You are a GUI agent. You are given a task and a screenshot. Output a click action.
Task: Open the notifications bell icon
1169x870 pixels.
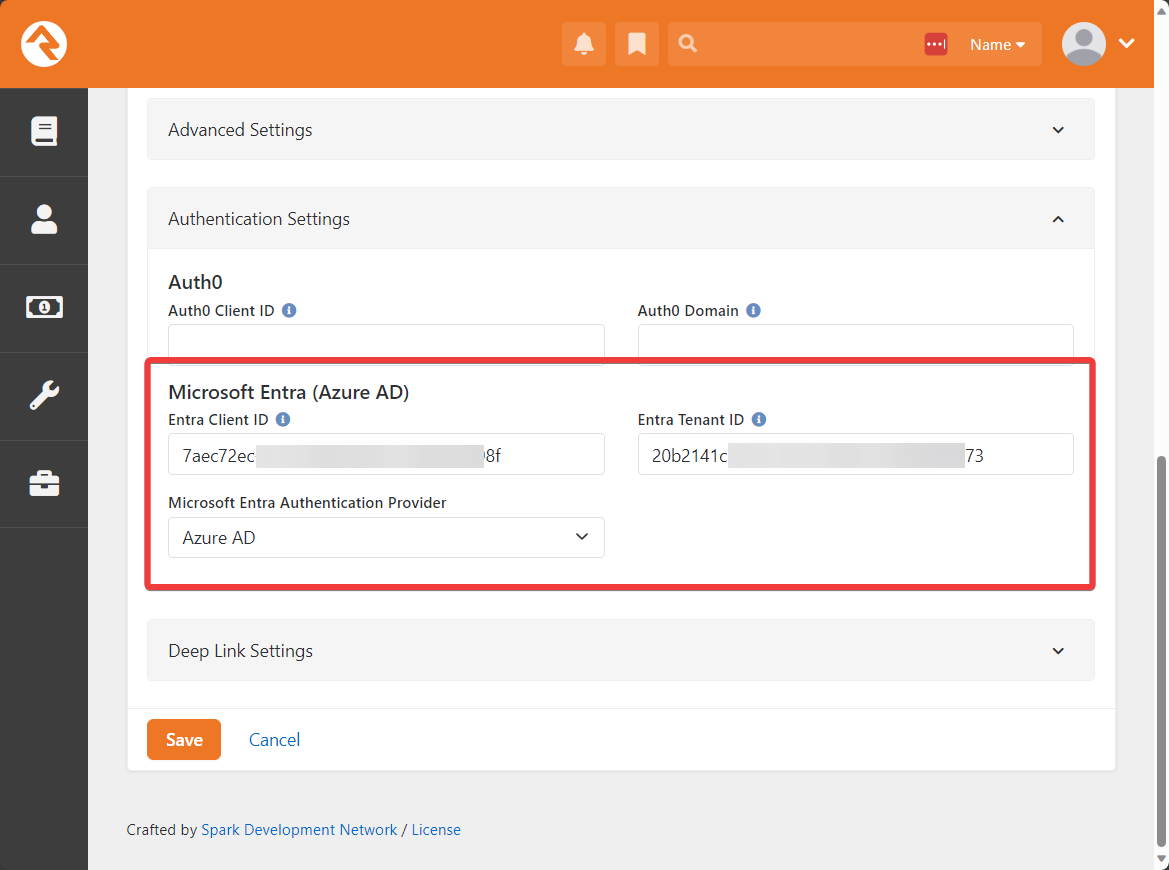(x=584, y=44)
